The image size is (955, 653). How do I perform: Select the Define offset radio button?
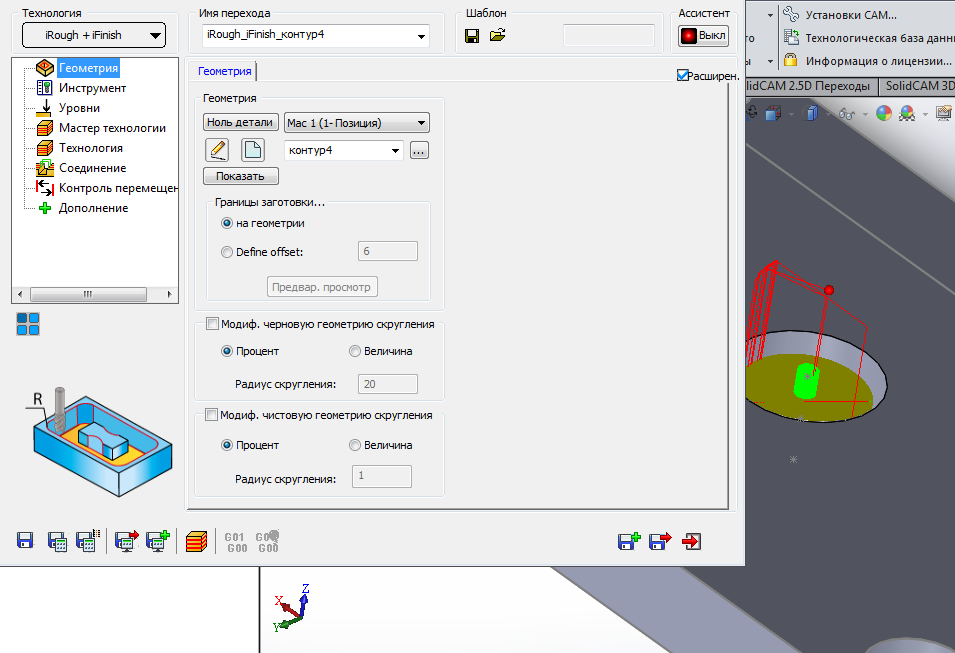[x=227, y=252]
